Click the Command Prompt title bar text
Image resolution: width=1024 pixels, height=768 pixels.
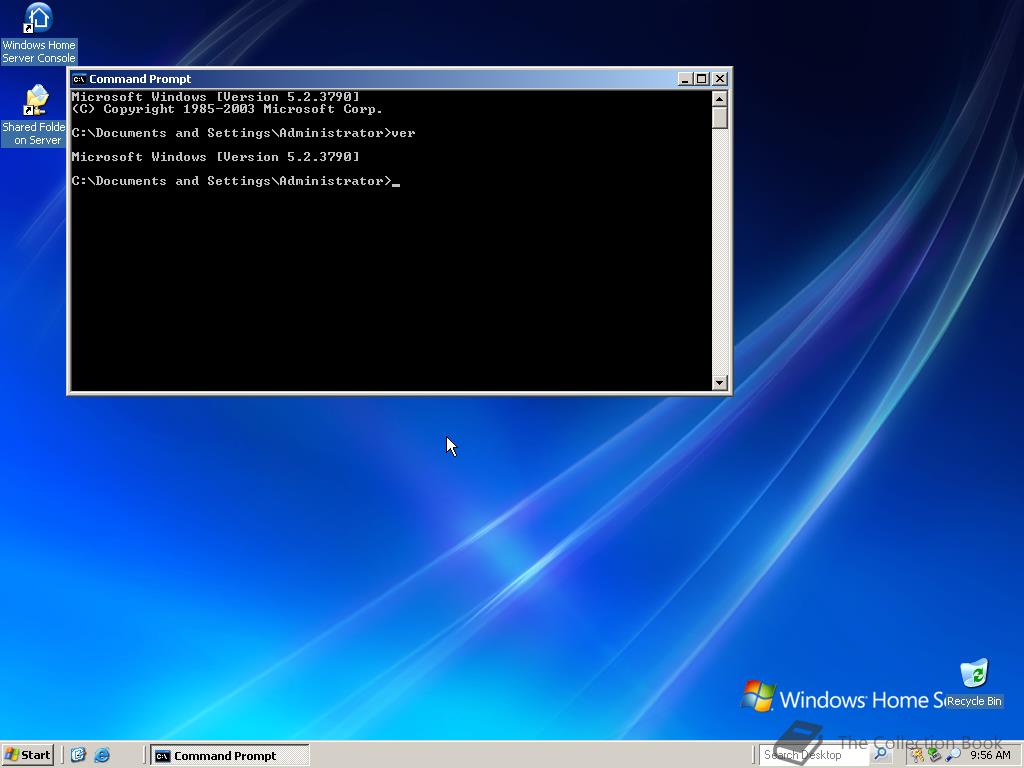tap(140, 79)
